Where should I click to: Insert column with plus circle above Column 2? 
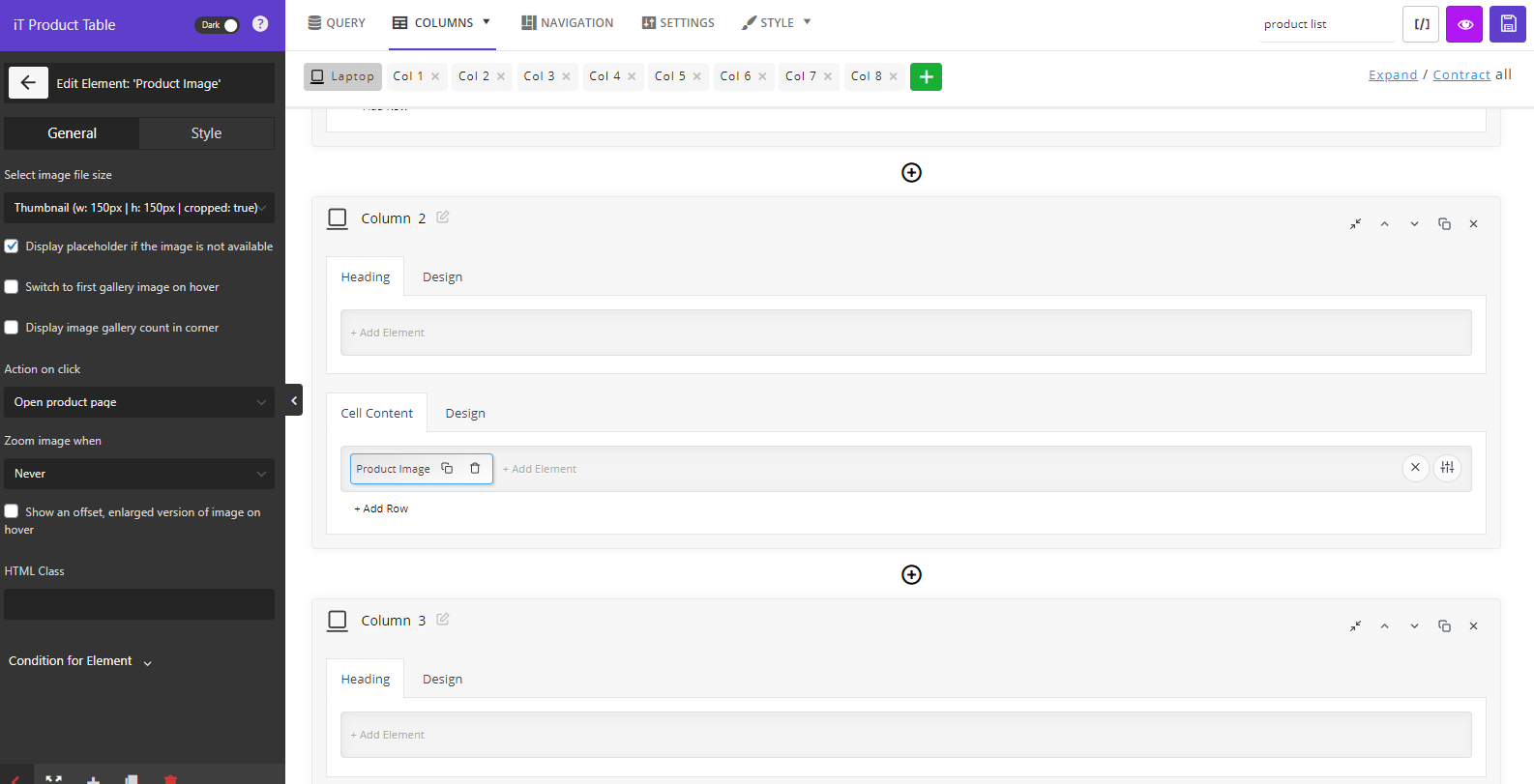point(911,172)
